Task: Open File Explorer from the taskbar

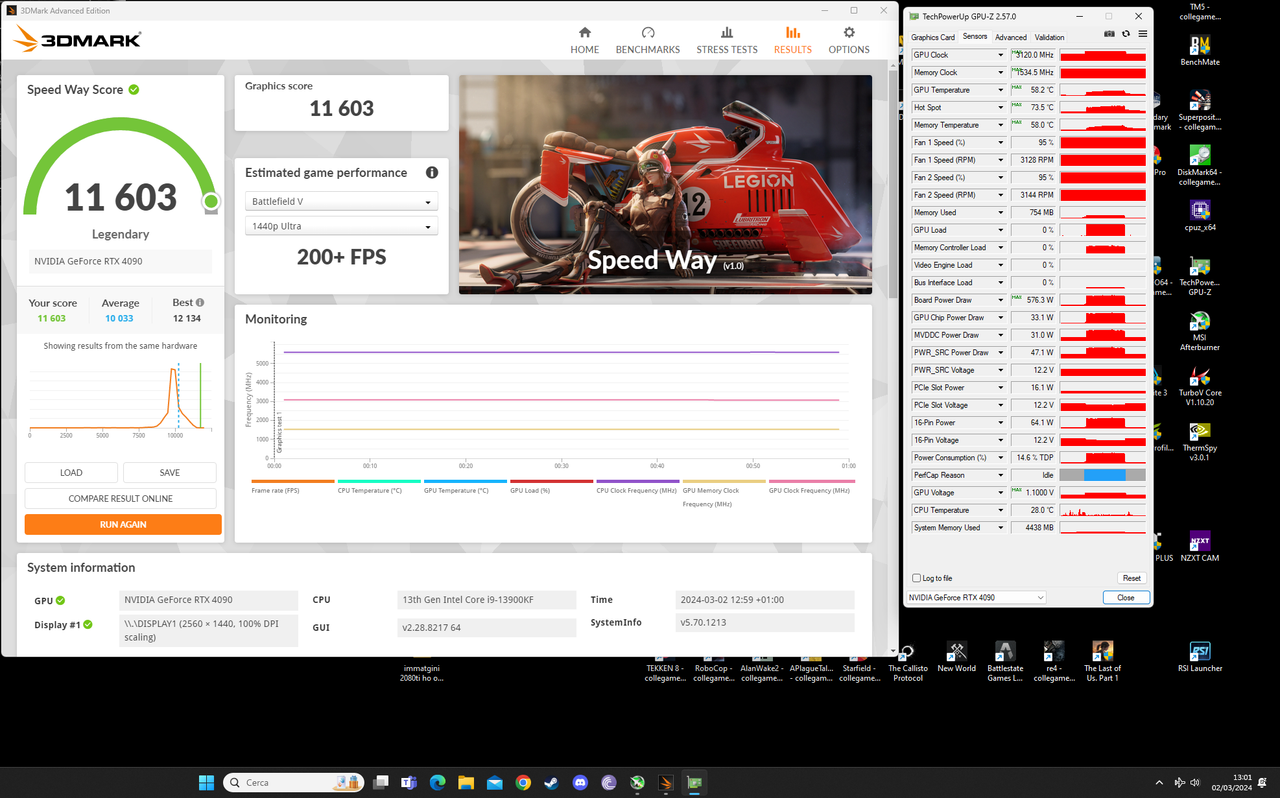Action: pos(466,783)
